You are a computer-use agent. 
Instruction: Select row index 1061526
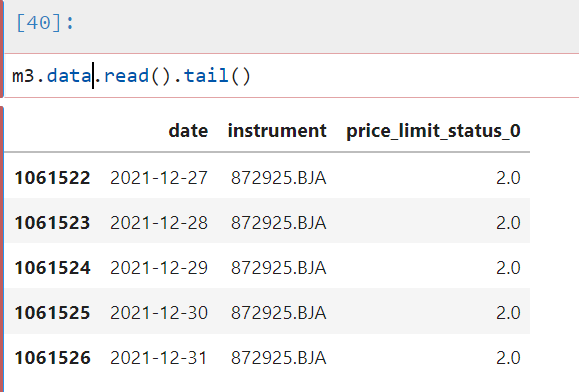click(x=52, y=358)
